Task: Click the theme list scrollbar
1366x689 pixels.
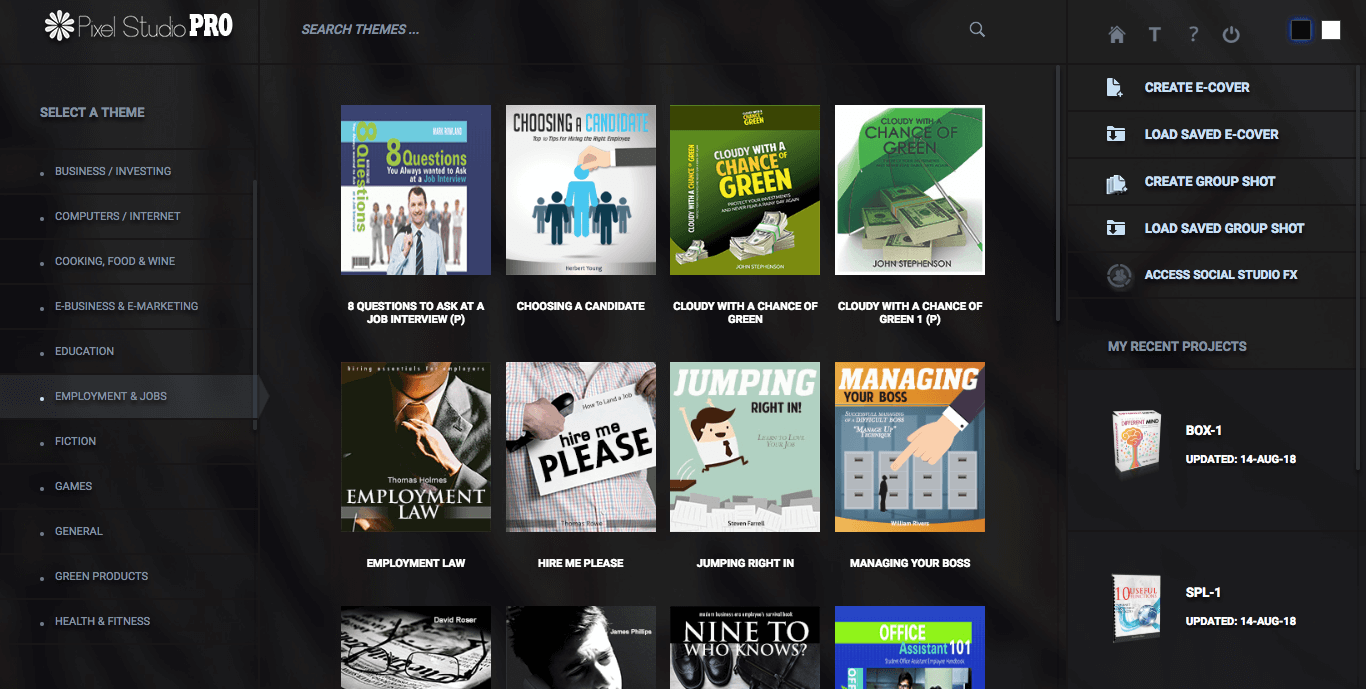Action: pyautogui.click(x=255, y=305)
